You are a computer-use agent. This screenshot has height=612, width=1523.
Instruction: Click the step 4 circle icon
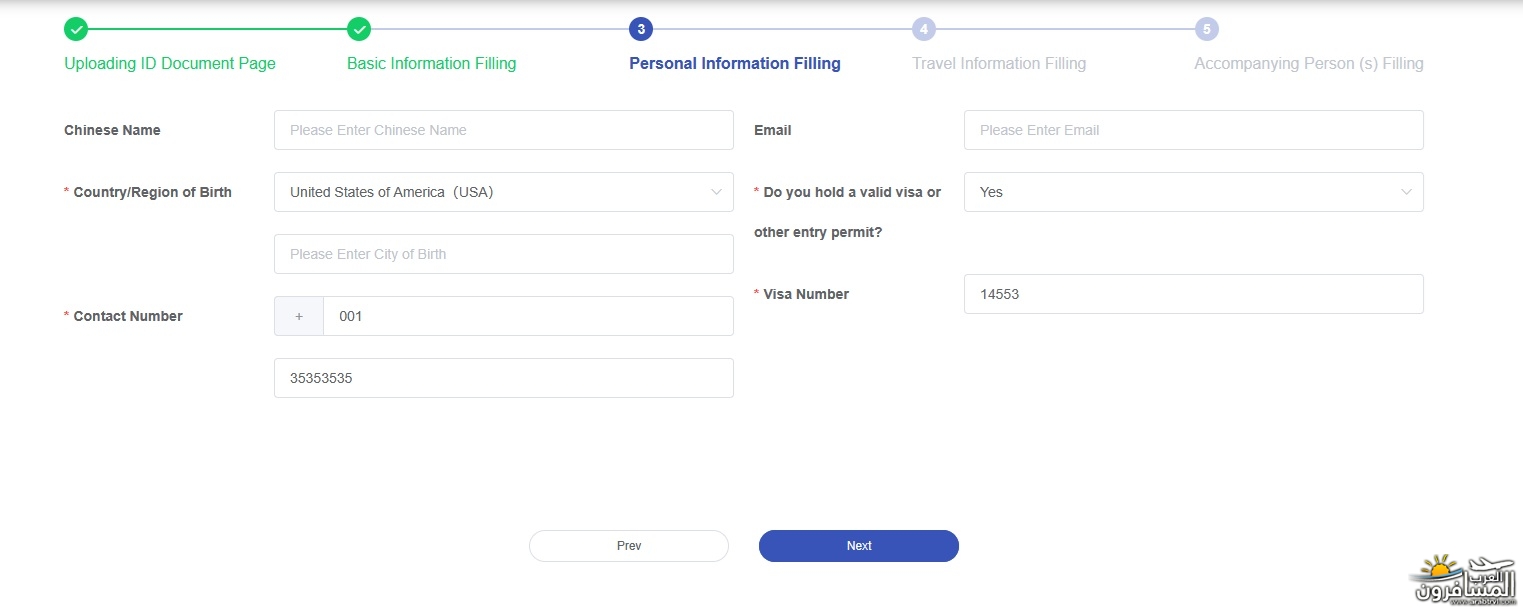(x=924, y=29)
